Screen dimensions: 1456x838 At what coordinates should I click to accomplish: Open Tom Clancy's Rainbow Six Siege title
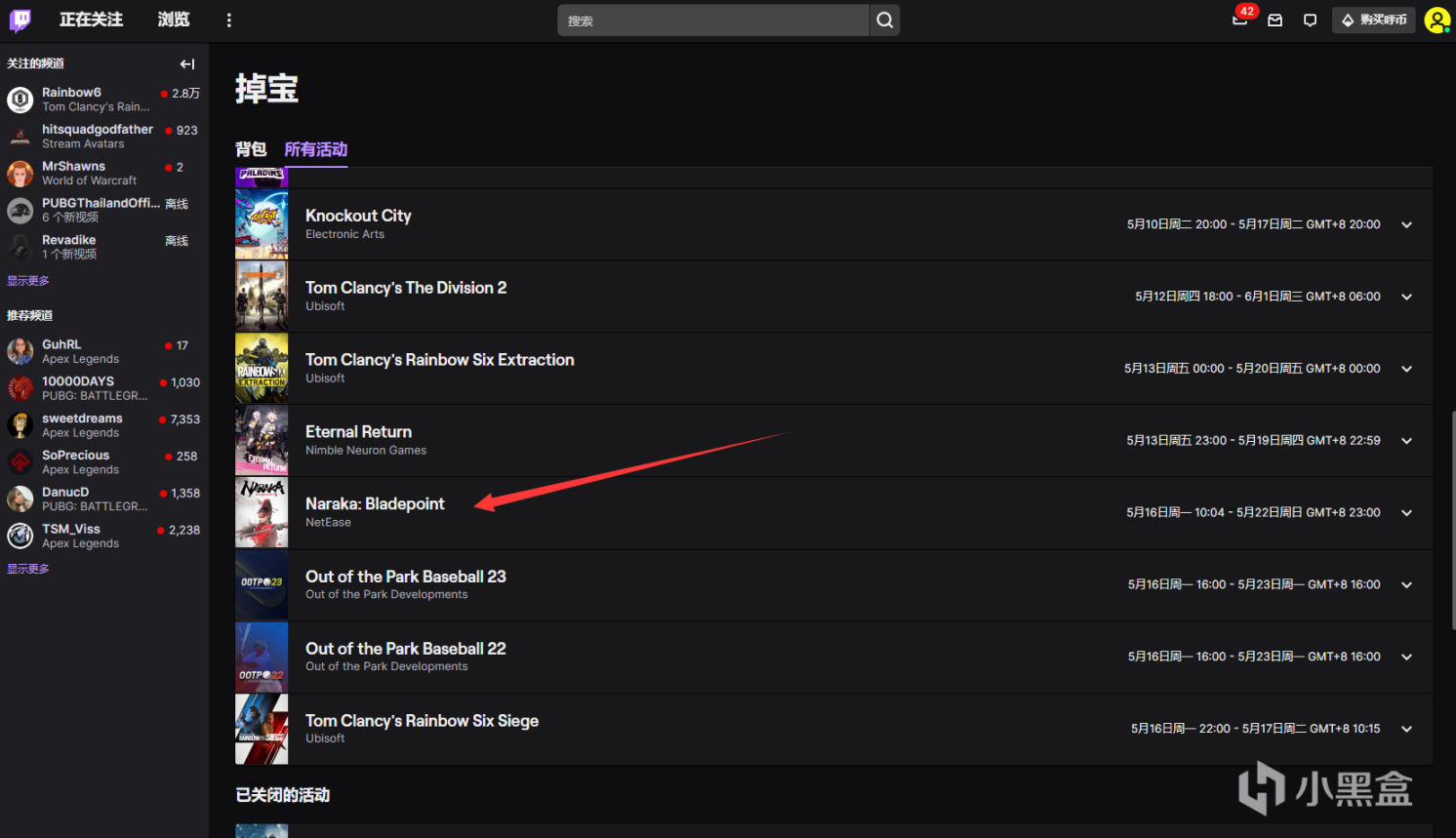click(x=422, y=721)
